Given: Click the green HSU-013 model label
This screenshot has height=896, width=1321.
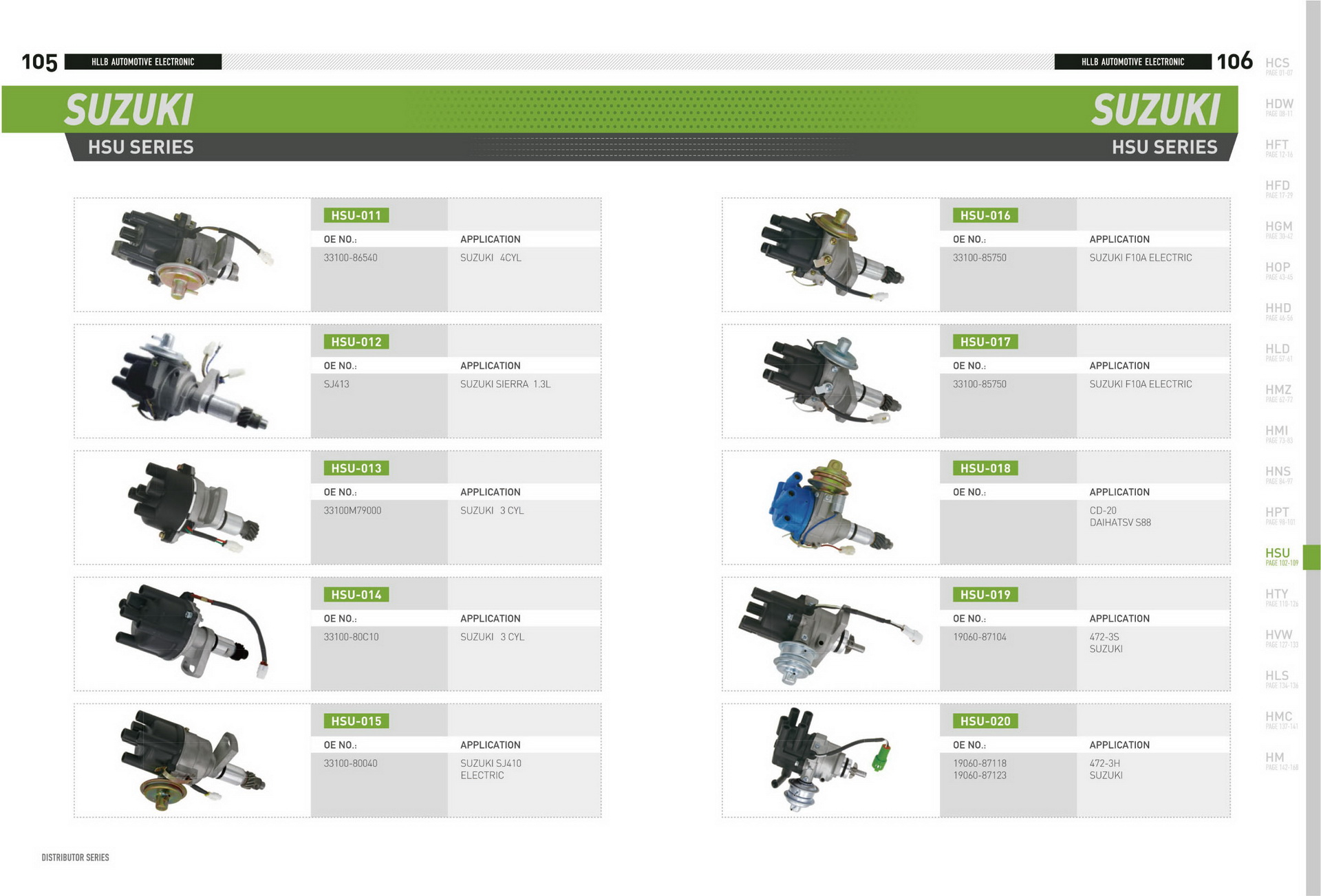Looking at the screenshot, I should (x=356, y=468).
